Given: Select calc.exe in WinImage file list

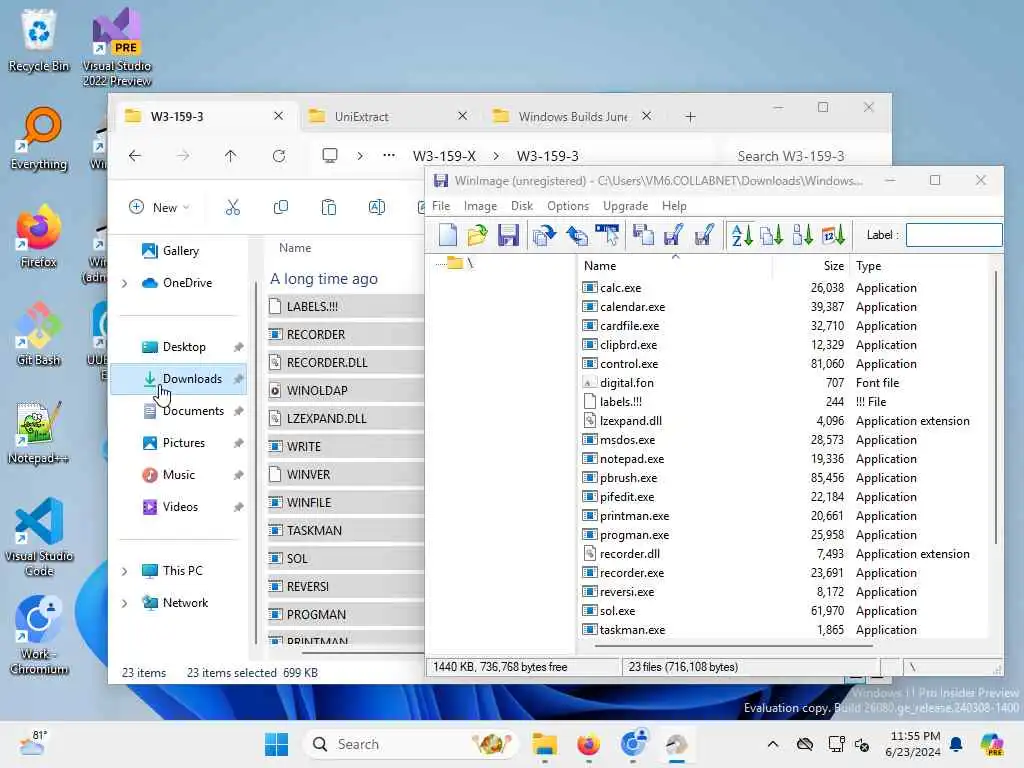Looking at the screenshot, I should click(x=620, y=287).
